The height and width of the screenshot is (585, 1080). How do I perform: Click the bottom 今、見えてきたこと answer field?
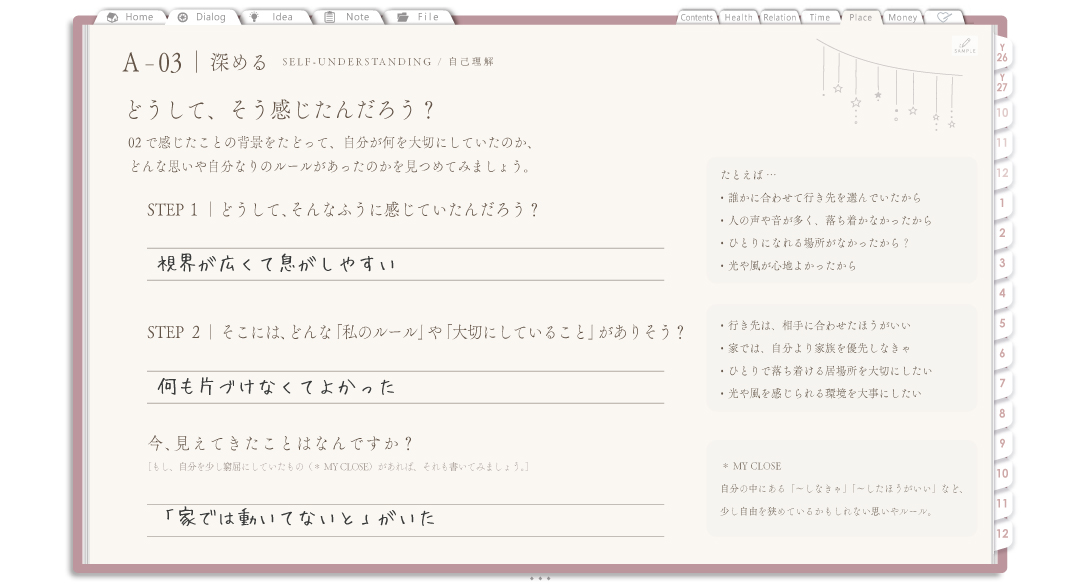coord(405,520)
